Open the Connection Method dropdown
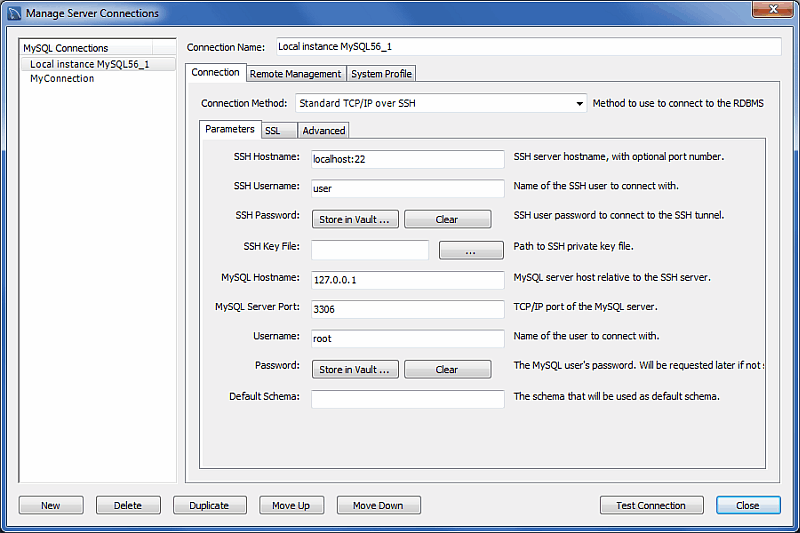The image size is (800, 533). [441, 103]
